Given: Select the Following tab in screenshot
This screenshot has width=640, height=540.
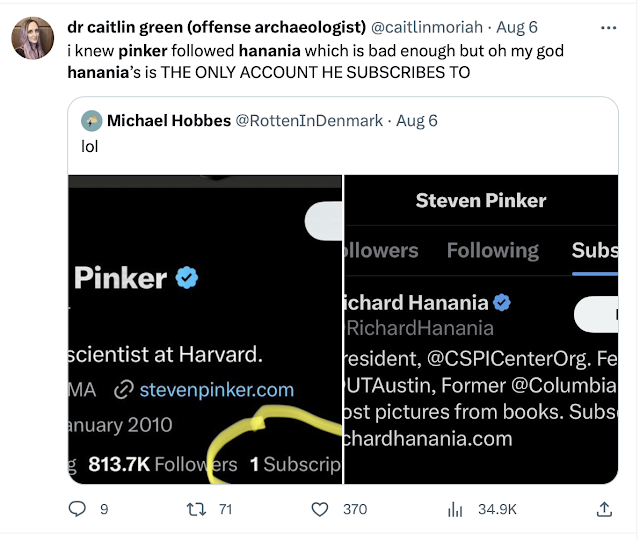Looking at the screenshot, I should coord(492,250).
